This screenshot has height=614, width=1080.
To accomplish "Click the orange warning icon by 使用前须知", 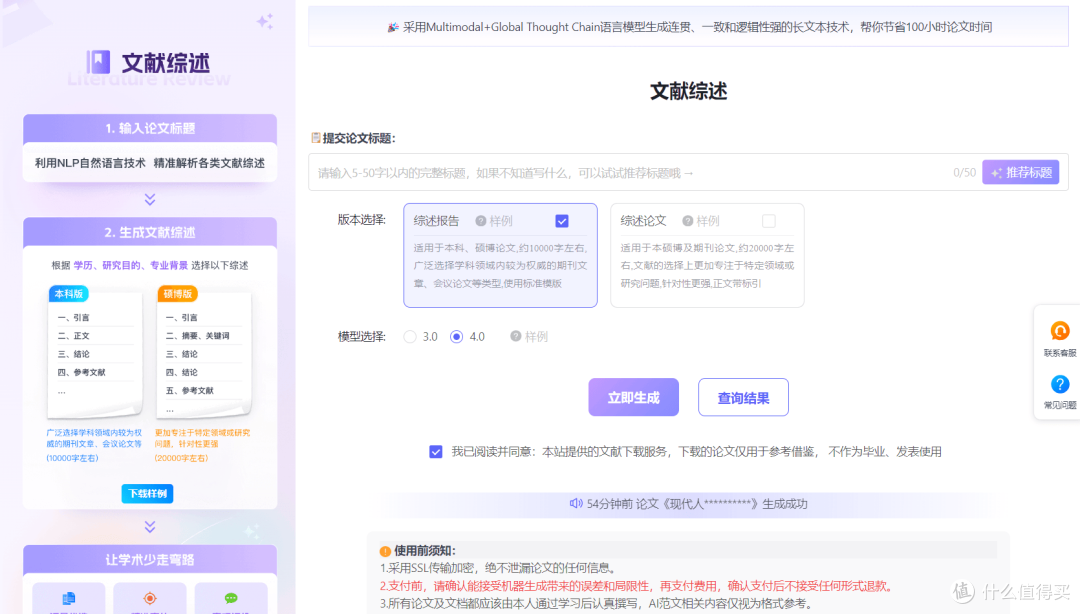I will pyautogui.click(x=385, y=551).
